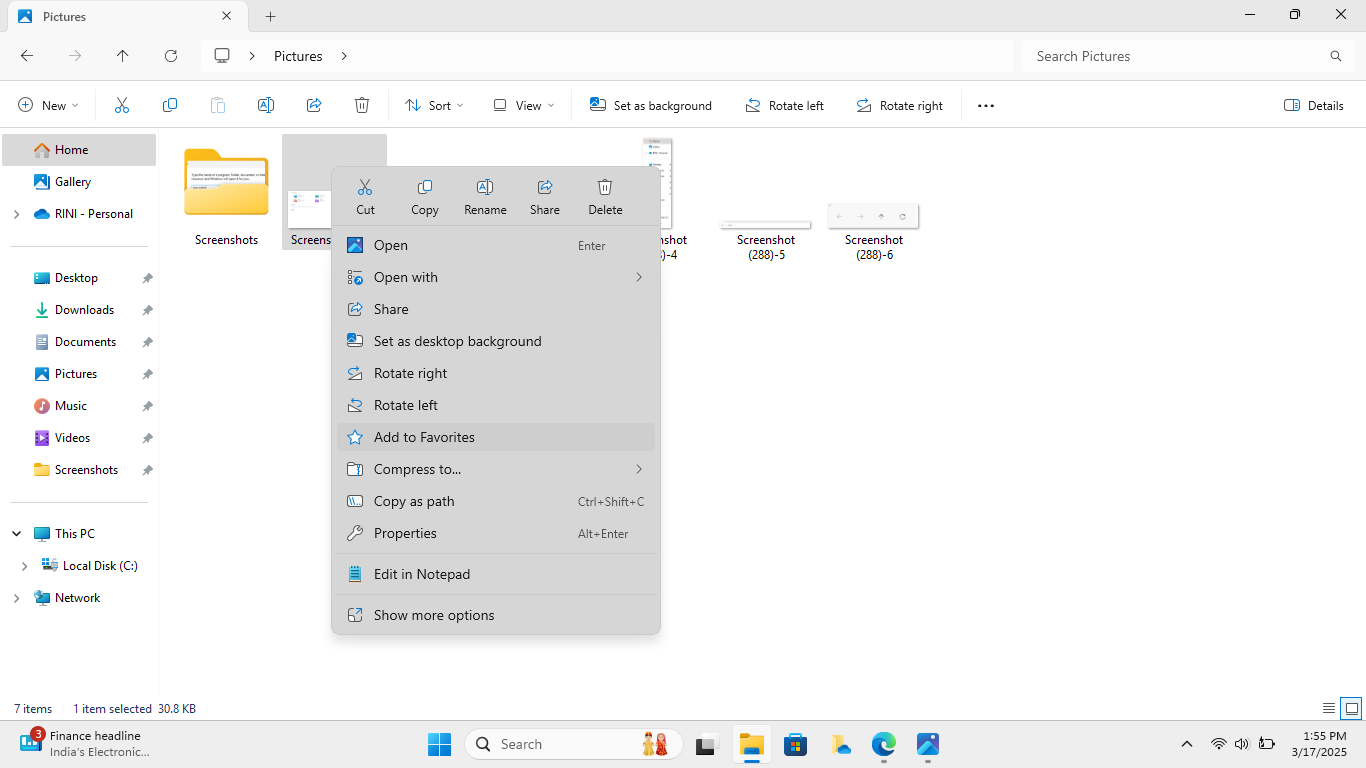Open the Sort dropdown in toolbar

point(434,106)
